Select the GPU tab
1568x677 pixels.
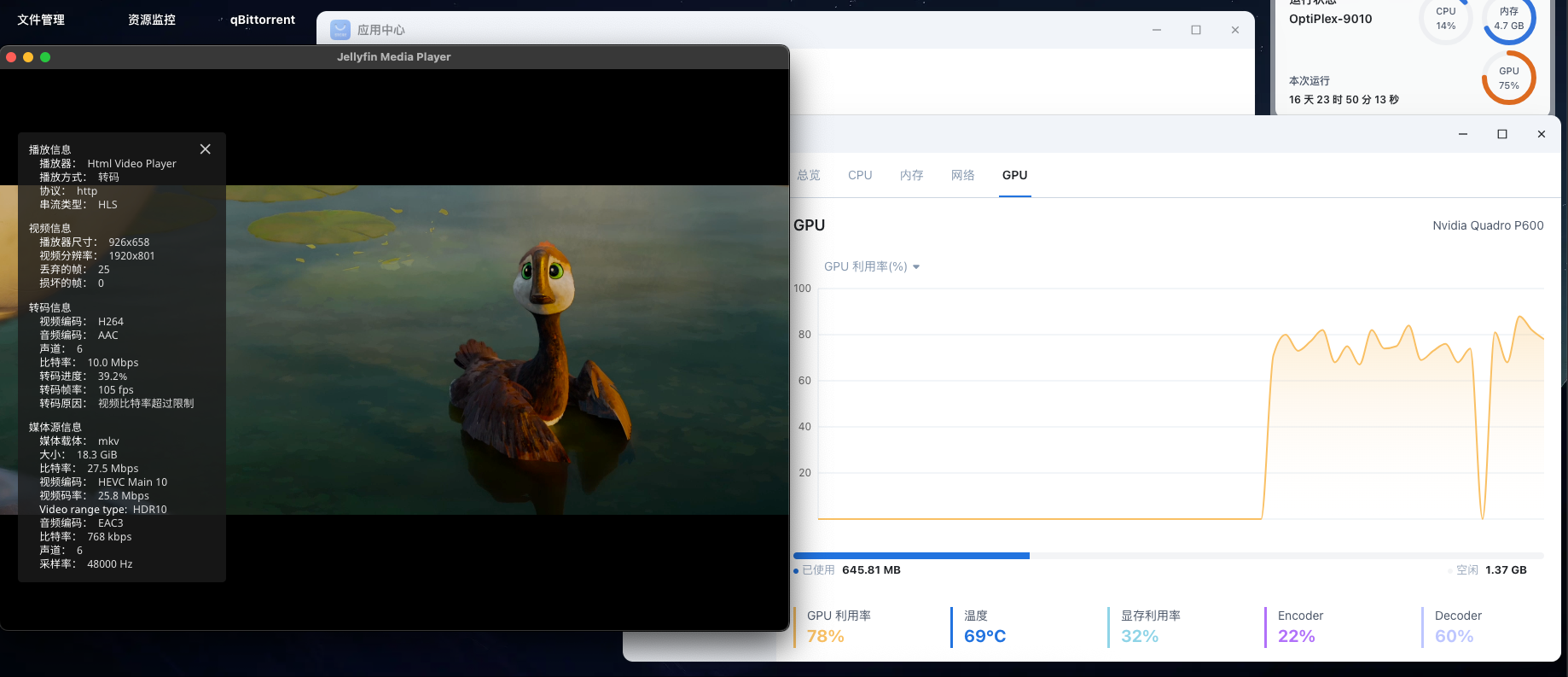coord(1015,175)
